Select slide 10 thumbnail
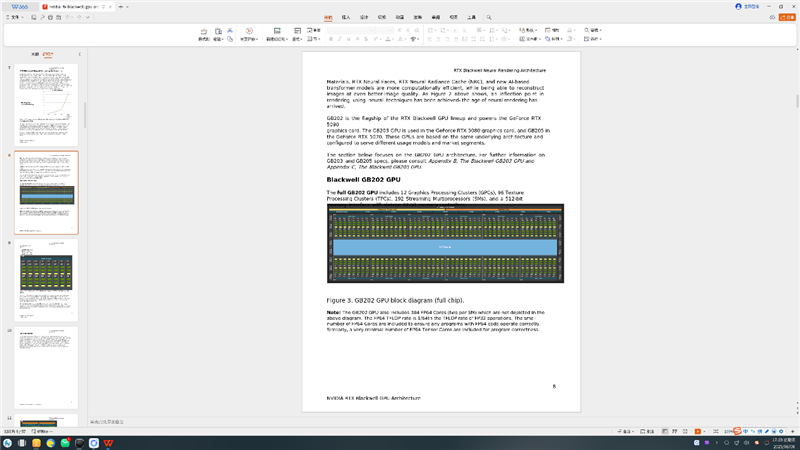 [x=46, y=367]
